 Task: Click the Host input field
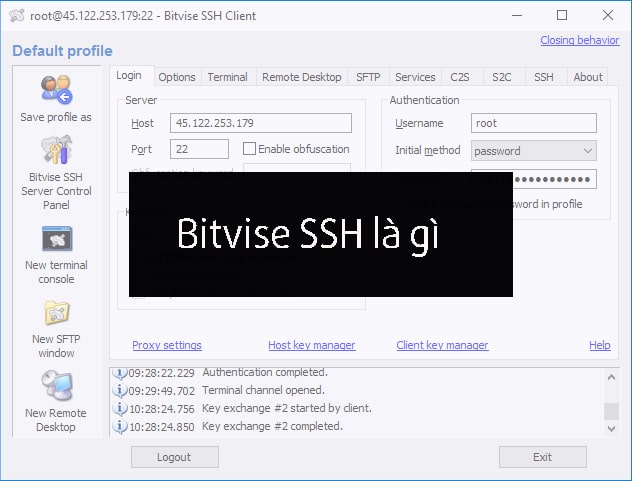pos(261,123)
